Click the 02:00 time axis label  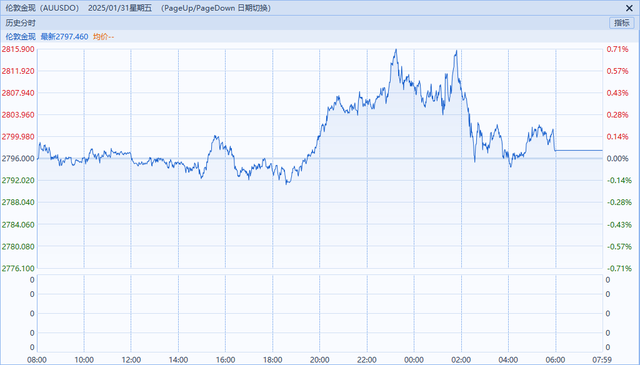pos(461,360)
